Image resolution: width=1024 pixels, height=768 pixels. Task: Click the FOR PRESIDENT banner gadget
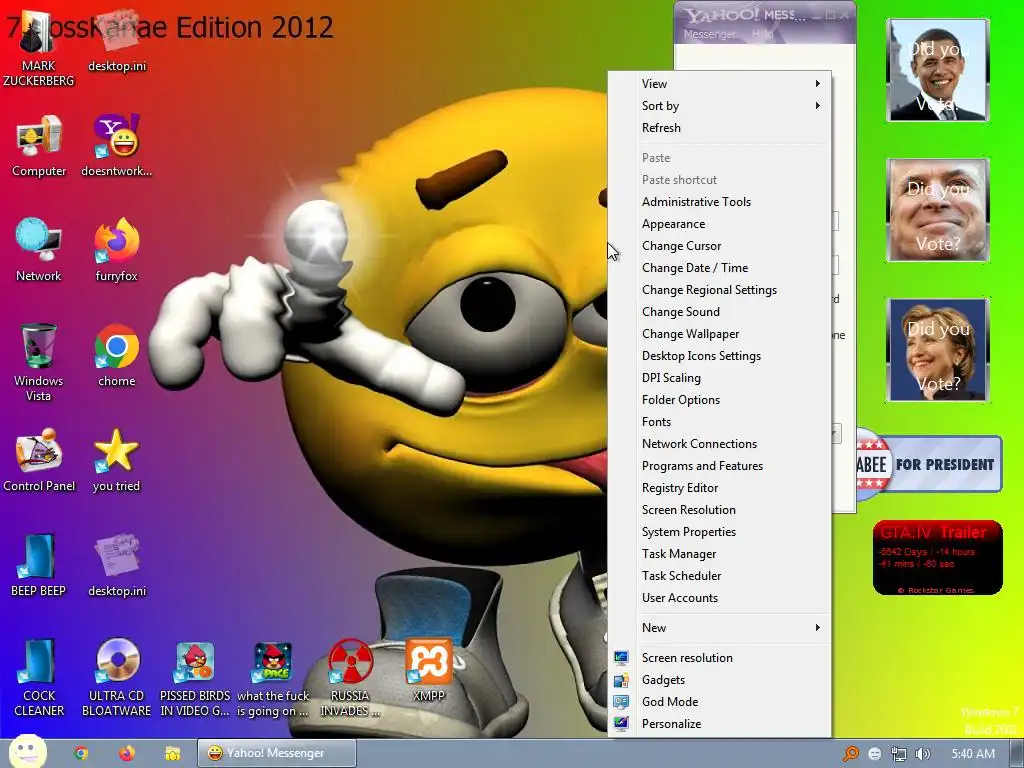[x=929, y=464]
